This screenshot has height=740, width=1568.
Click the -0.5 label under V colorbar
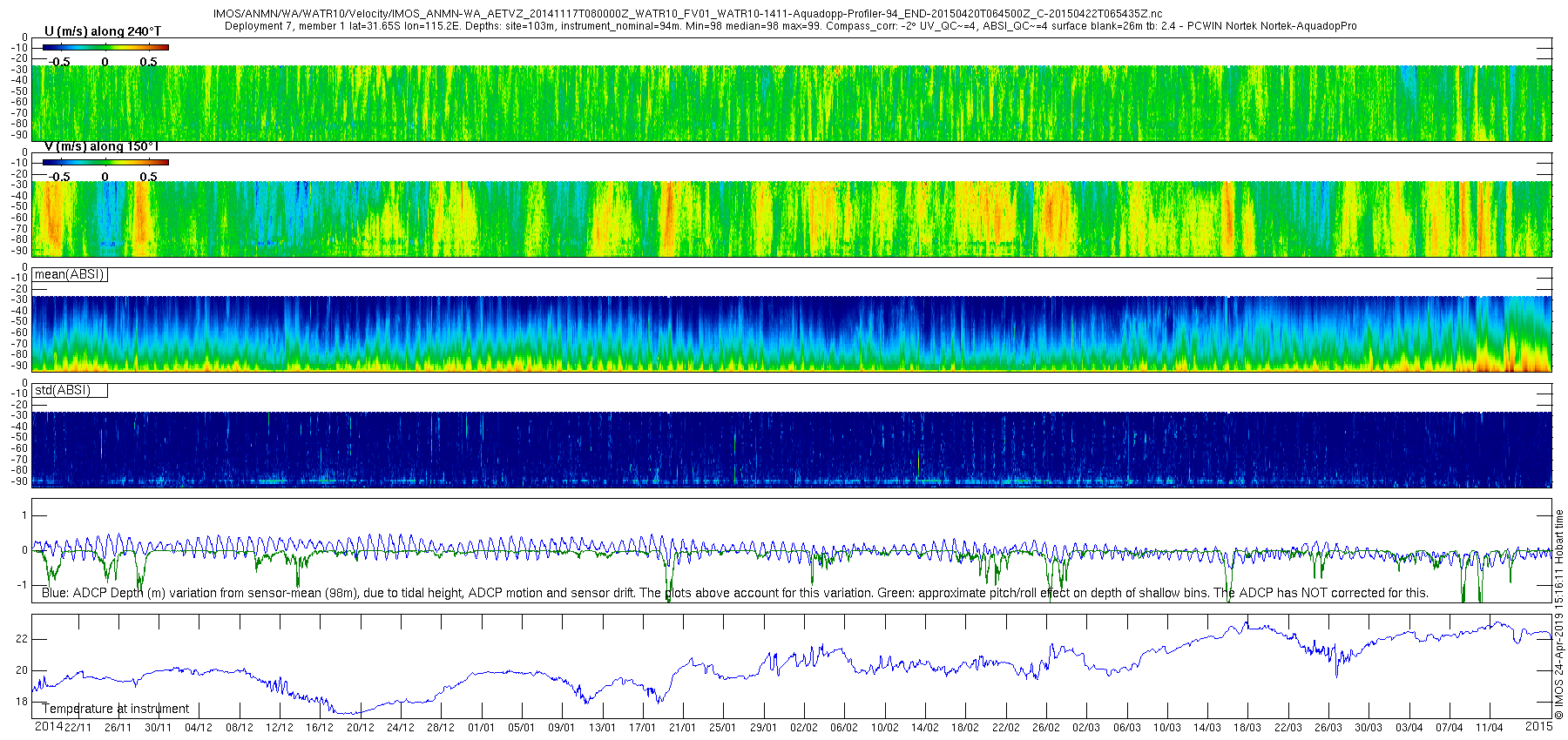point(58,177)
